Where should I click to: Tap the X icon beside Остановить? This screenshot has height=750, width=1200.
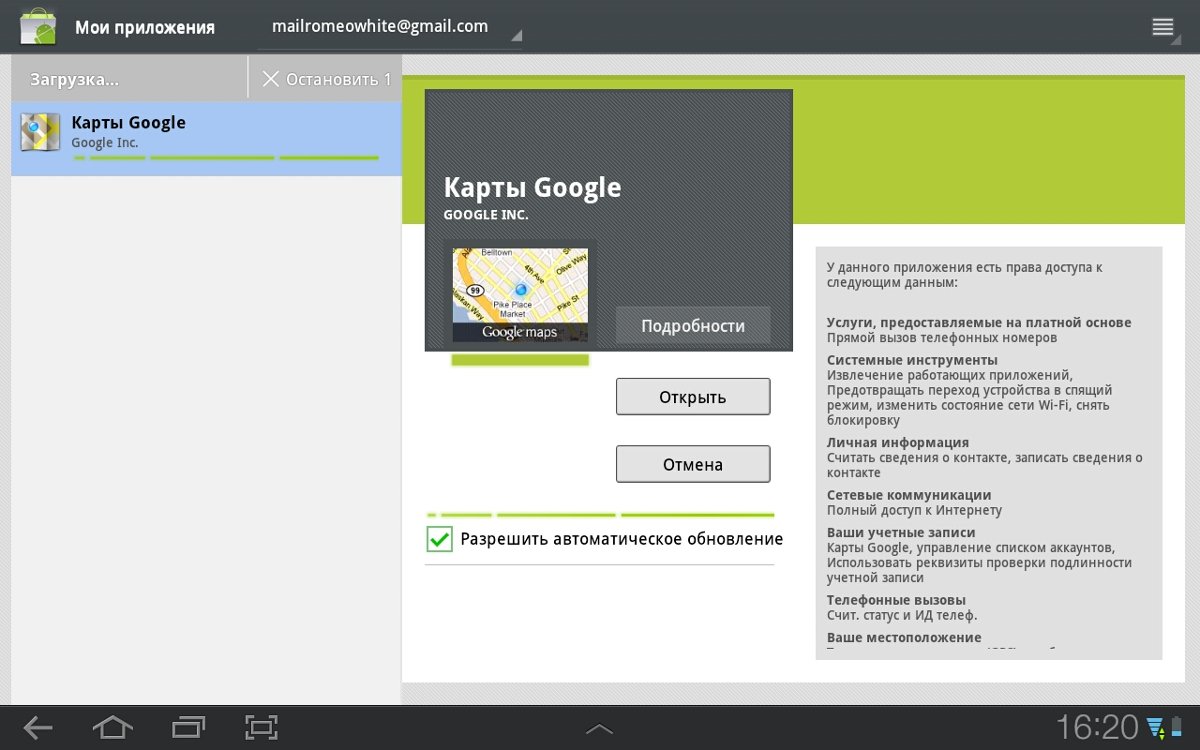click(x=270, y=79)
